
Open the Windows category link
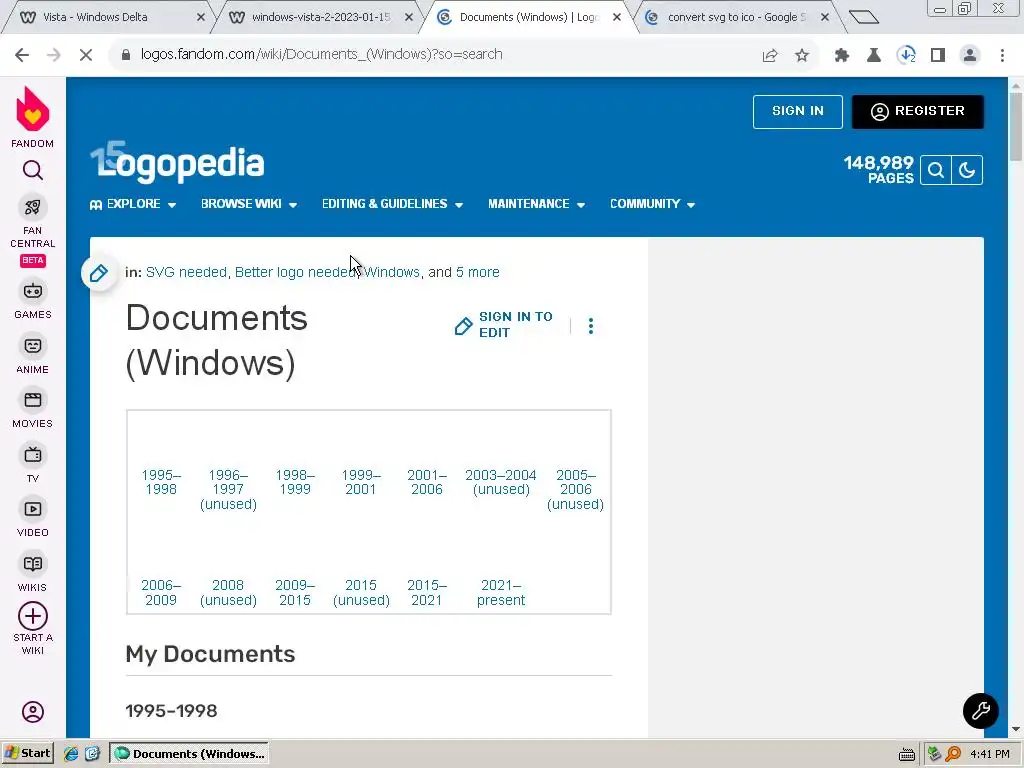pos(392,272)
